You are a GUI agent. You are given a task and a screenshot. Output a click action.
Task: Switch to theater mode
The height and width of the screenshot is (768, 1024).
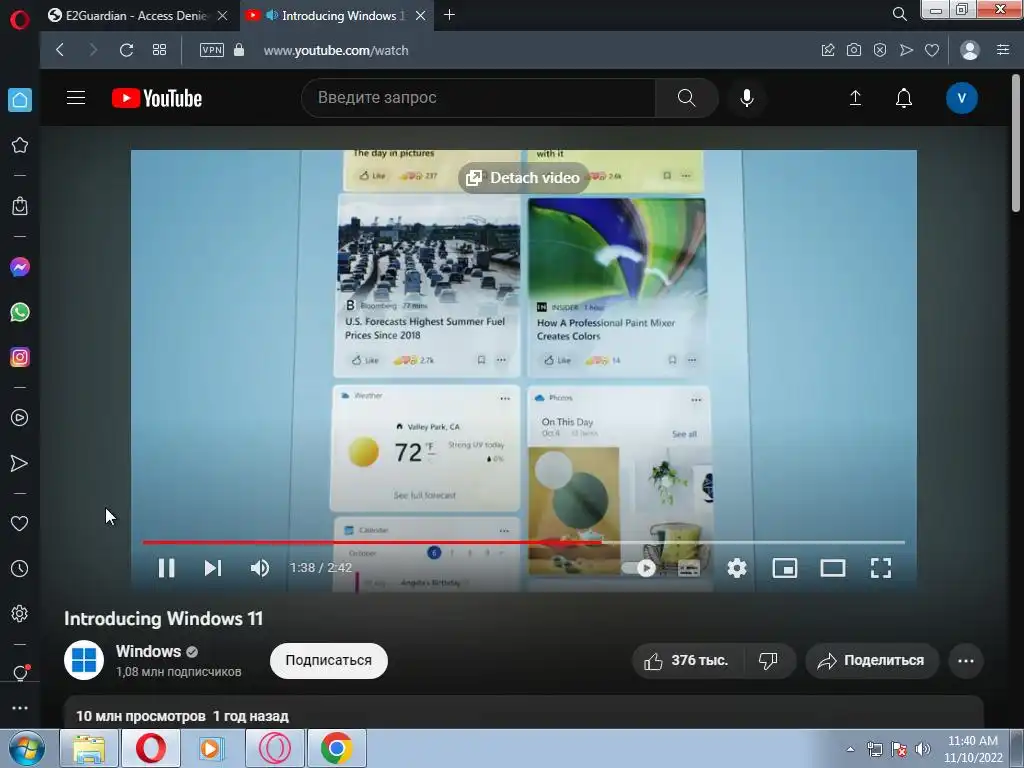click(833, 568)
